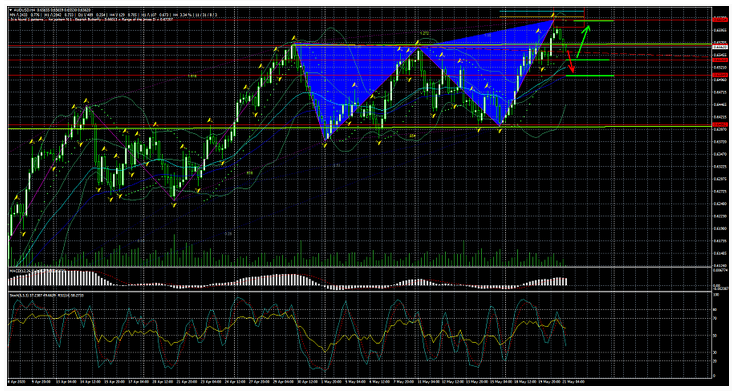Image resolution: width=733 pixels, height=392 pixels.
Task: Click the 50 level on the stochastic scale
Action: click(x=715, y=335)
